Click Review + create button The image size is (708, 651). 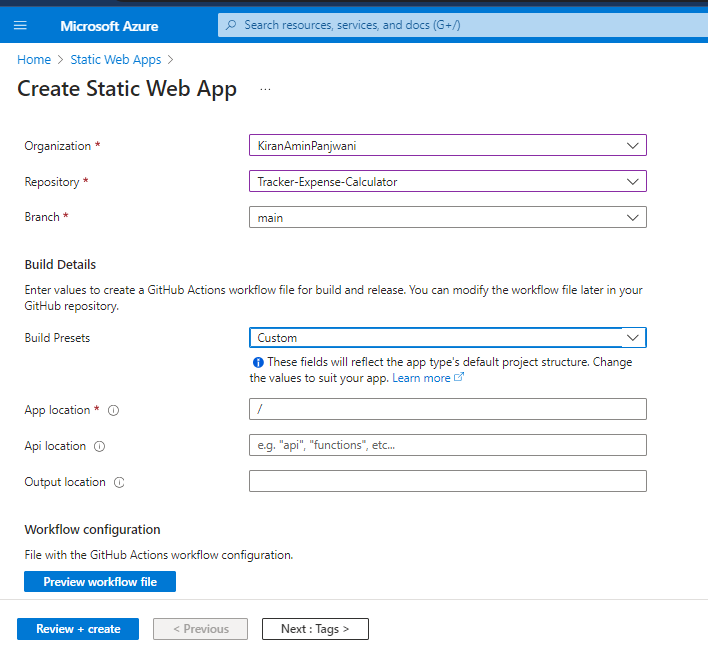click(78, 629)
